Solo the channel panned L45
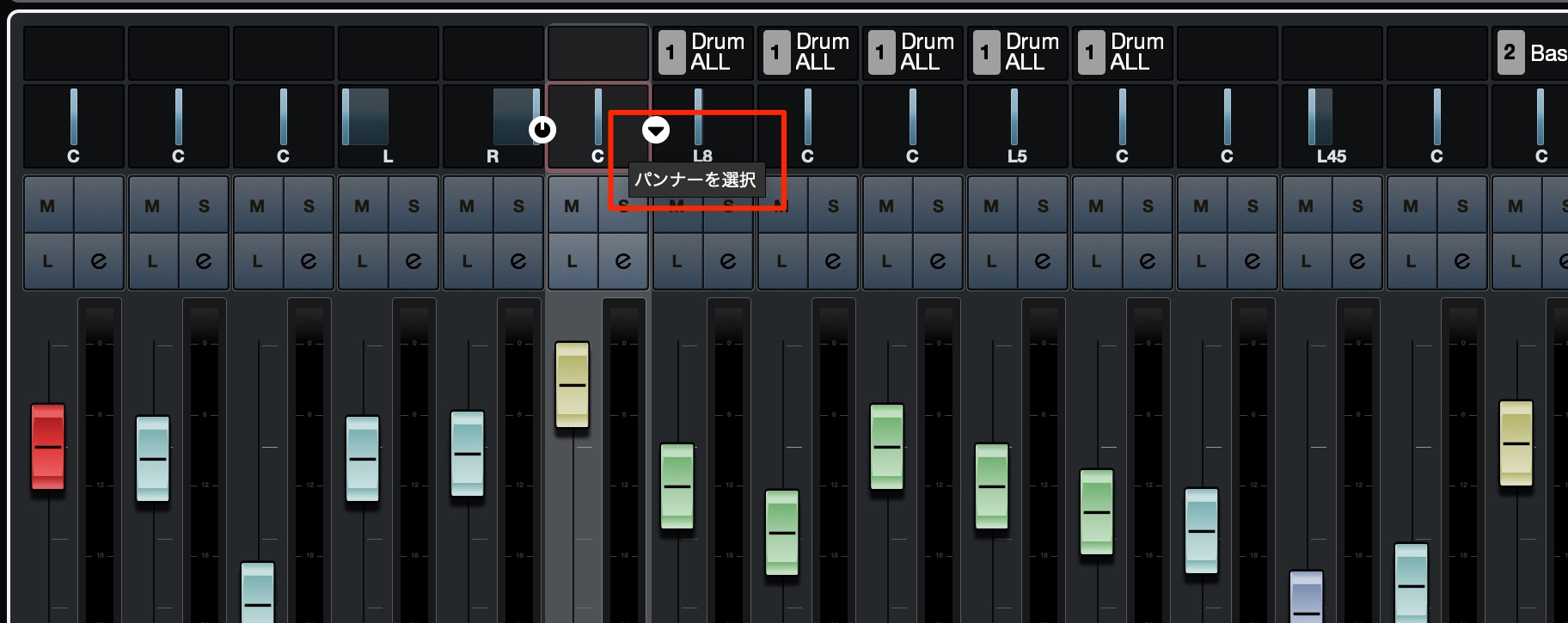The image size is (1568, 623). (x=1357, y=205)
